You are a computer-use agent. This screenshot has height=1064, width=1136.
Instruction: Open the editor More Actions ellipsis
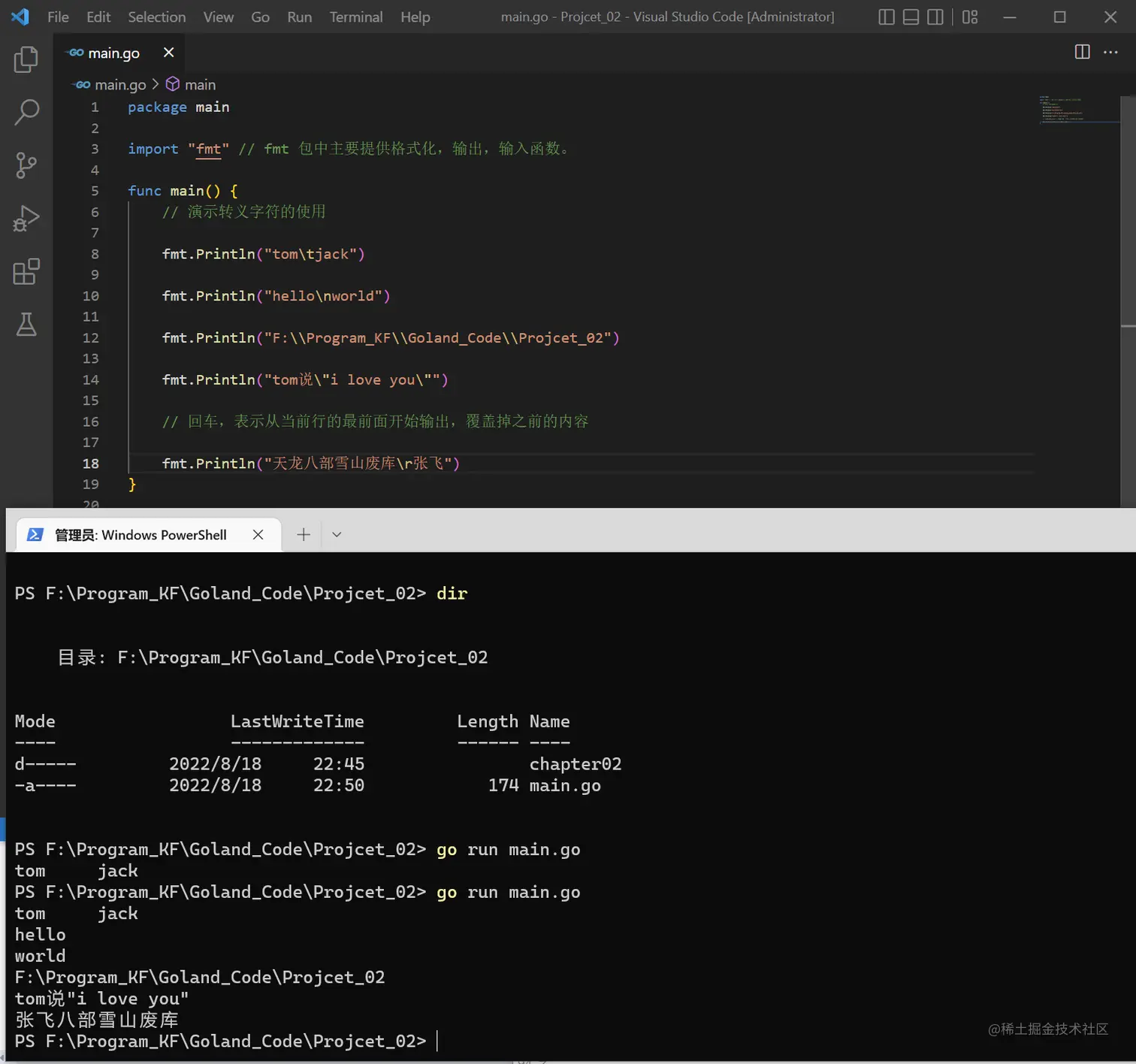pyautogui.click(x=1110, y=52)
